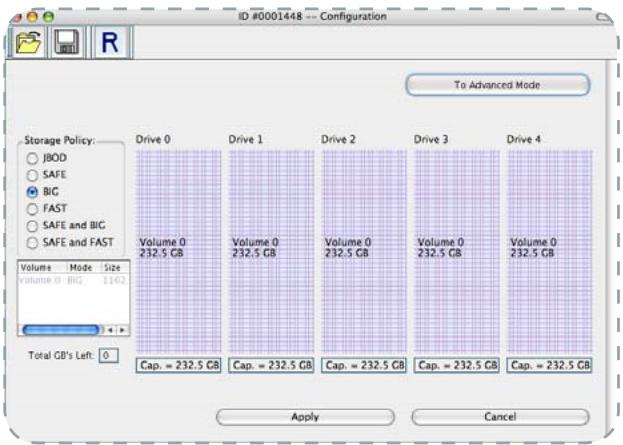This screenshot has width=623, height=445.
Task: Click Drive 0 capacity box
Action: 178,365
